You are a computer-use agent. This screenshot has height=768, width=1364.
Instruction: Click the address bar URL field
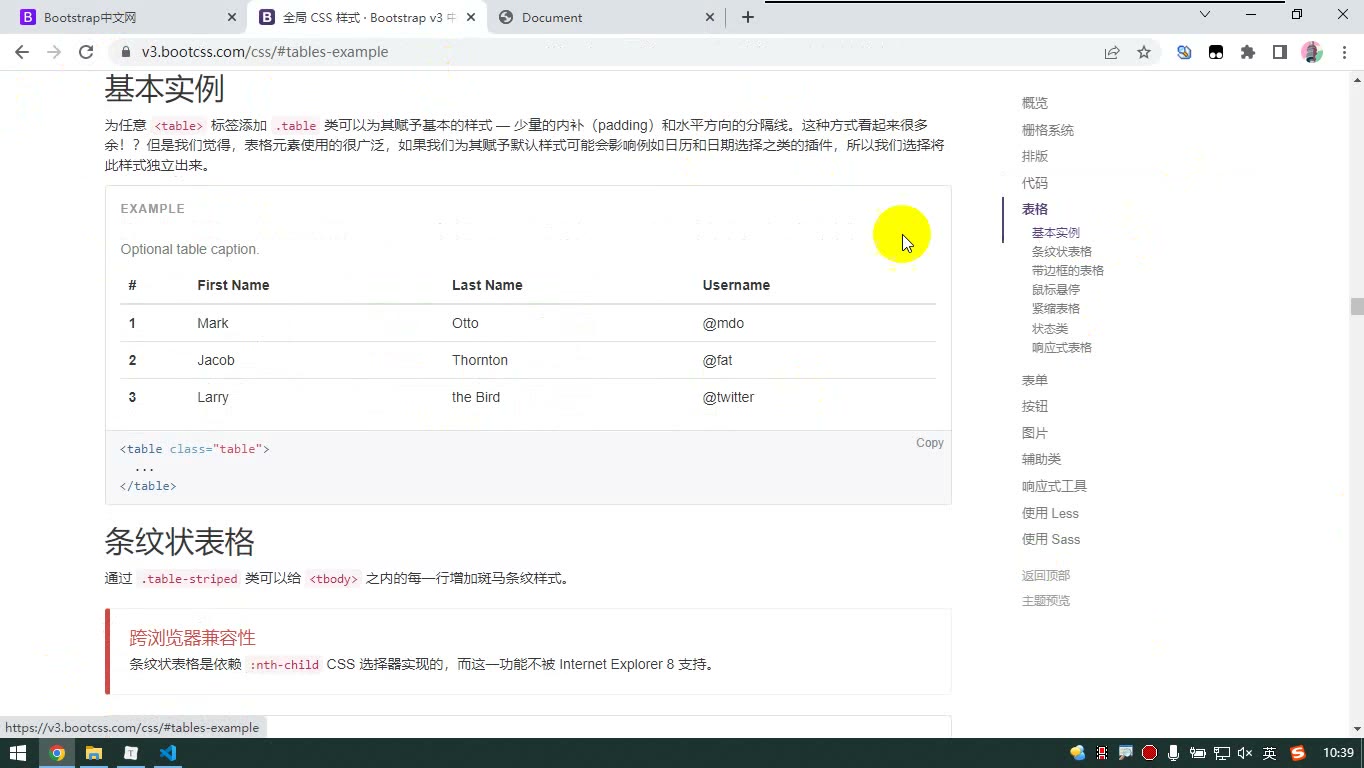coord(600,52)
